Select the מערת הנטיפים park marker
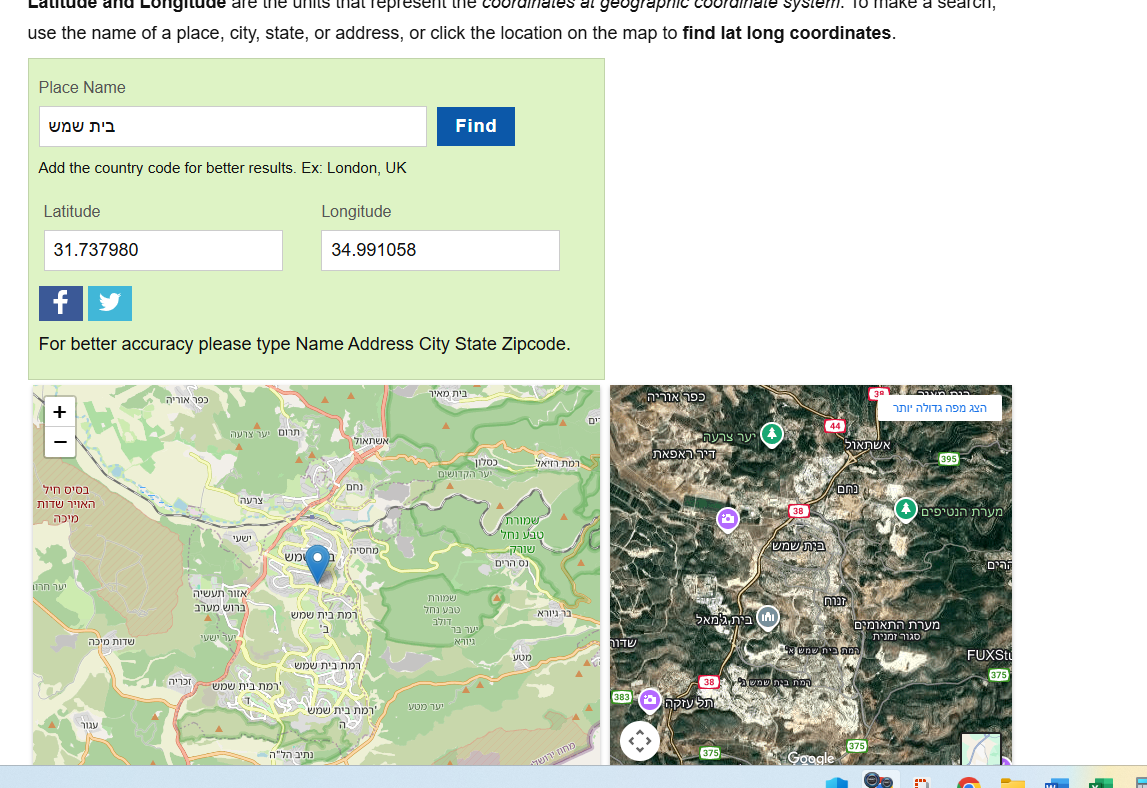The width and height of the screenshot is (1147, 788). pos(905,510)
